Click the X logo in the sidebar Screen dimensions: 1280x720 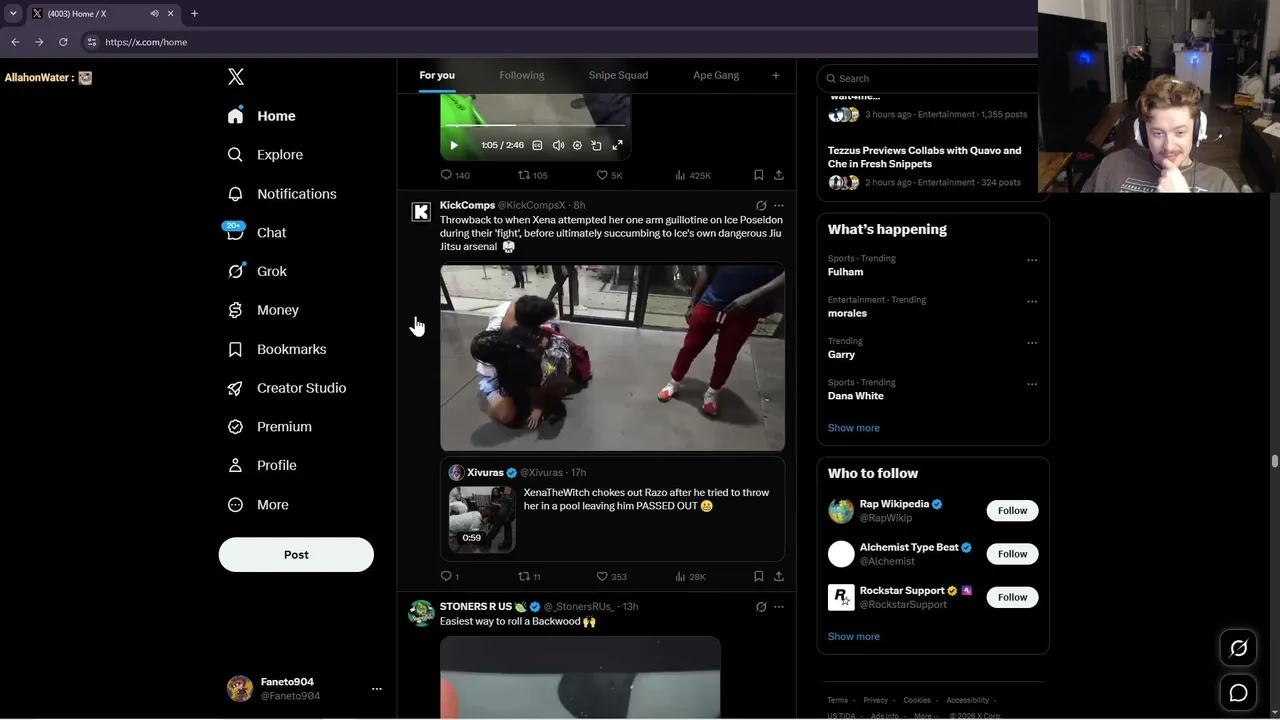click(236, 77)
